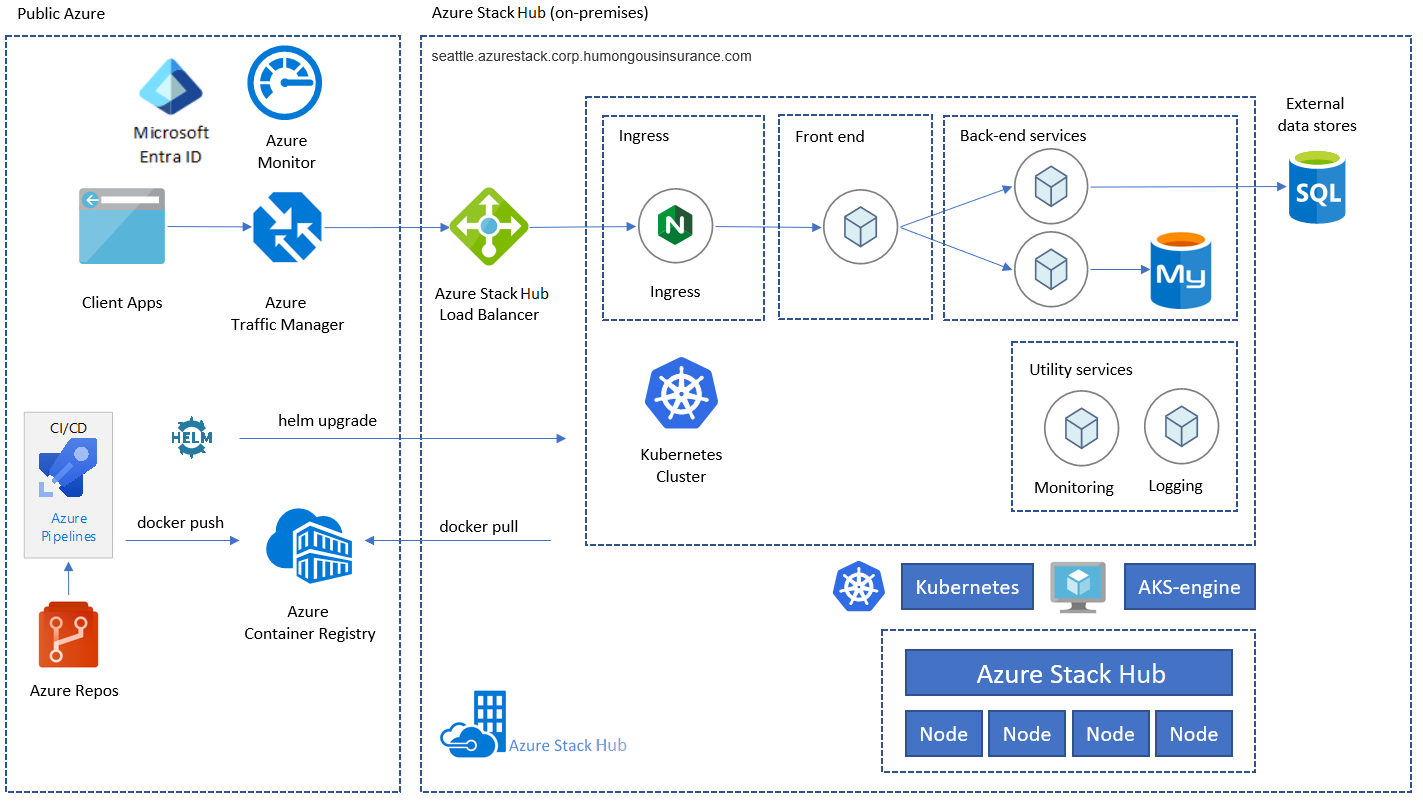
Task: Select the wide Azure Stack Hub box above the nodes
Action: 1069,673
